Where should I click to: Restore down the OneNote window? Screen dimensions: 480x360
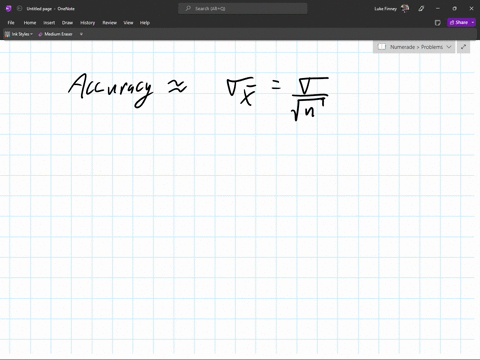tap(454, 9)
